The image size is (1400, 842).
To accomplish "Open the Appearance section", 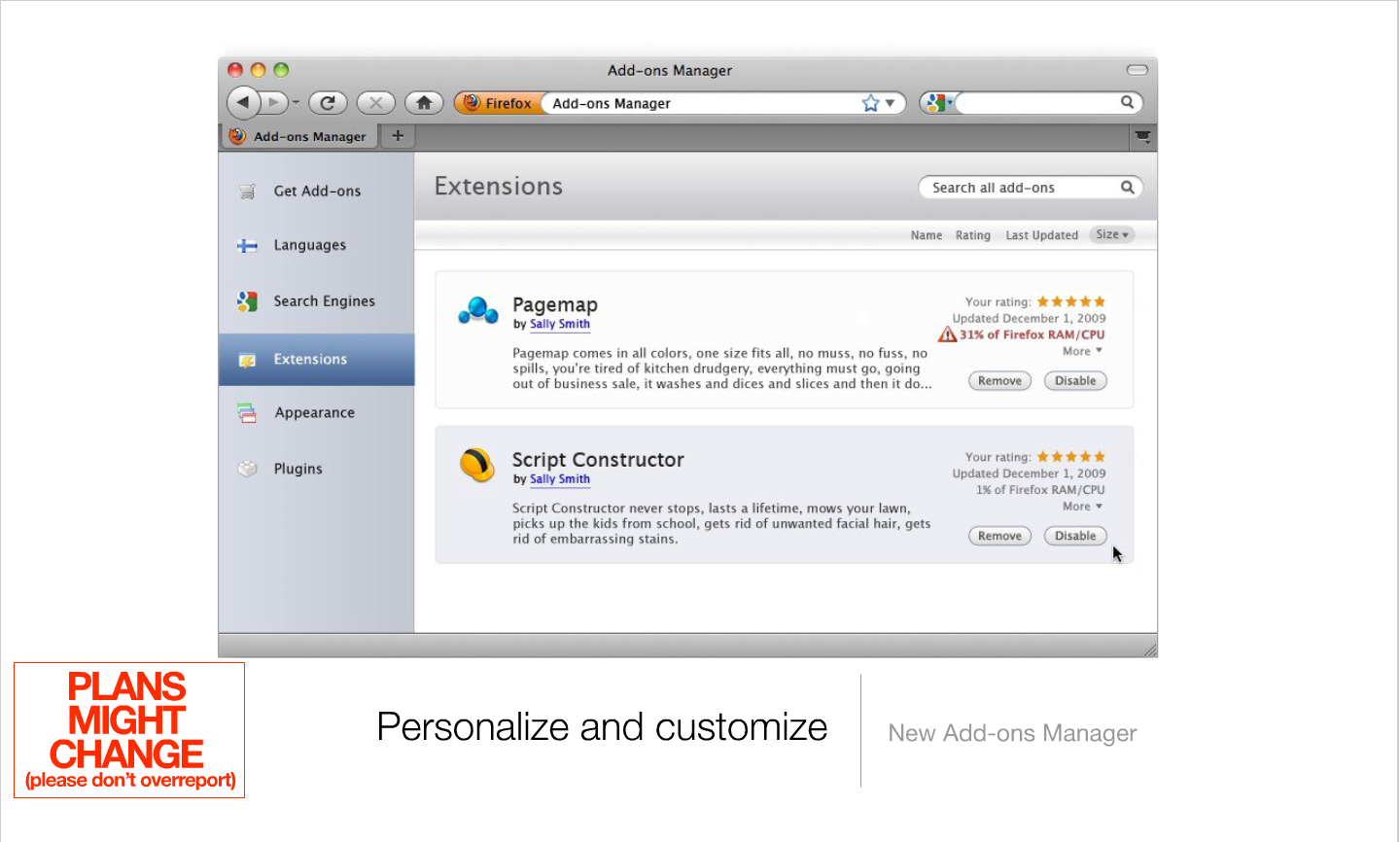I will point(314,413).
